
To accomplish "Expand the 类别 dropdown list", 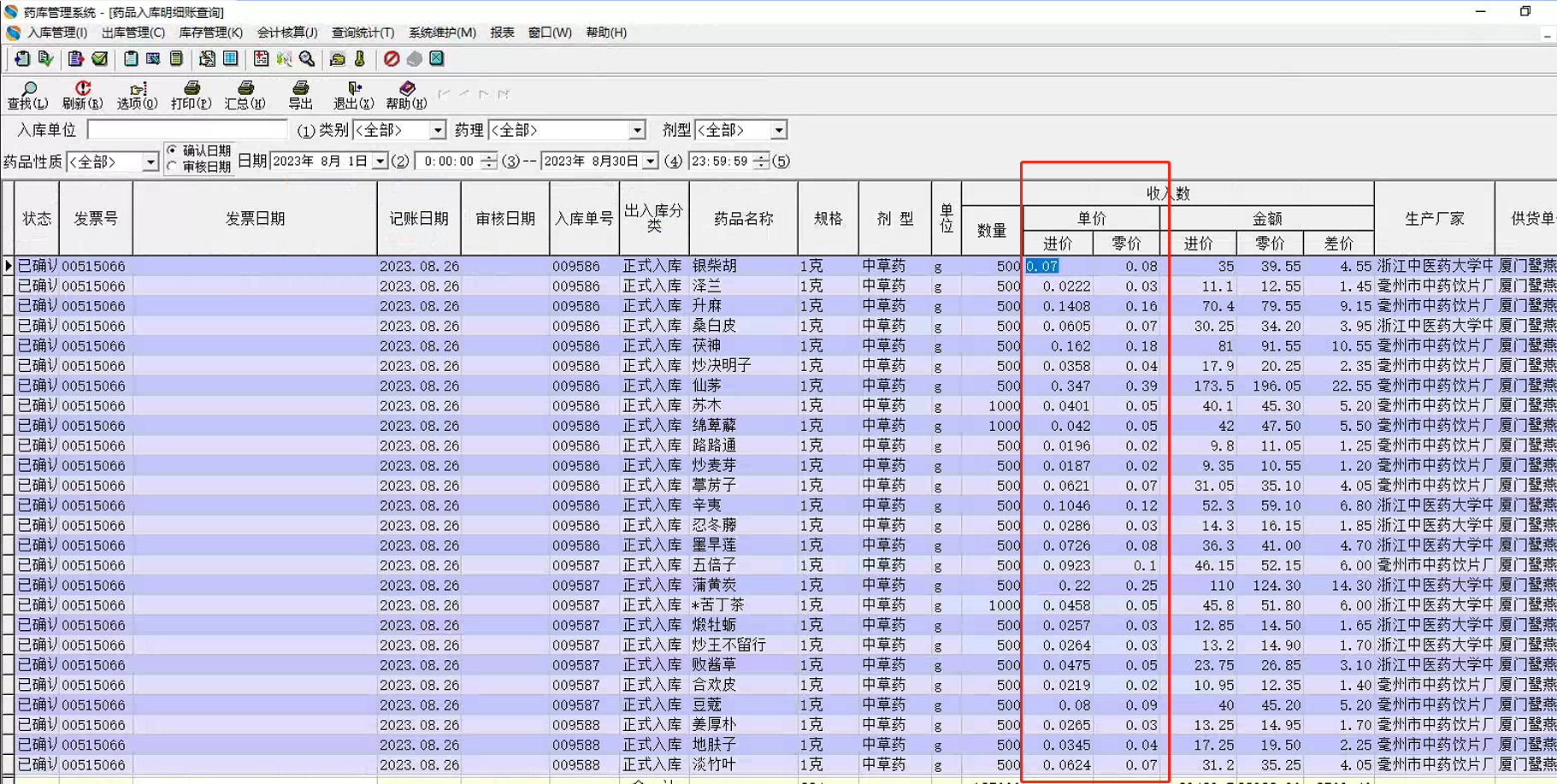I will [x=437, y=130].
